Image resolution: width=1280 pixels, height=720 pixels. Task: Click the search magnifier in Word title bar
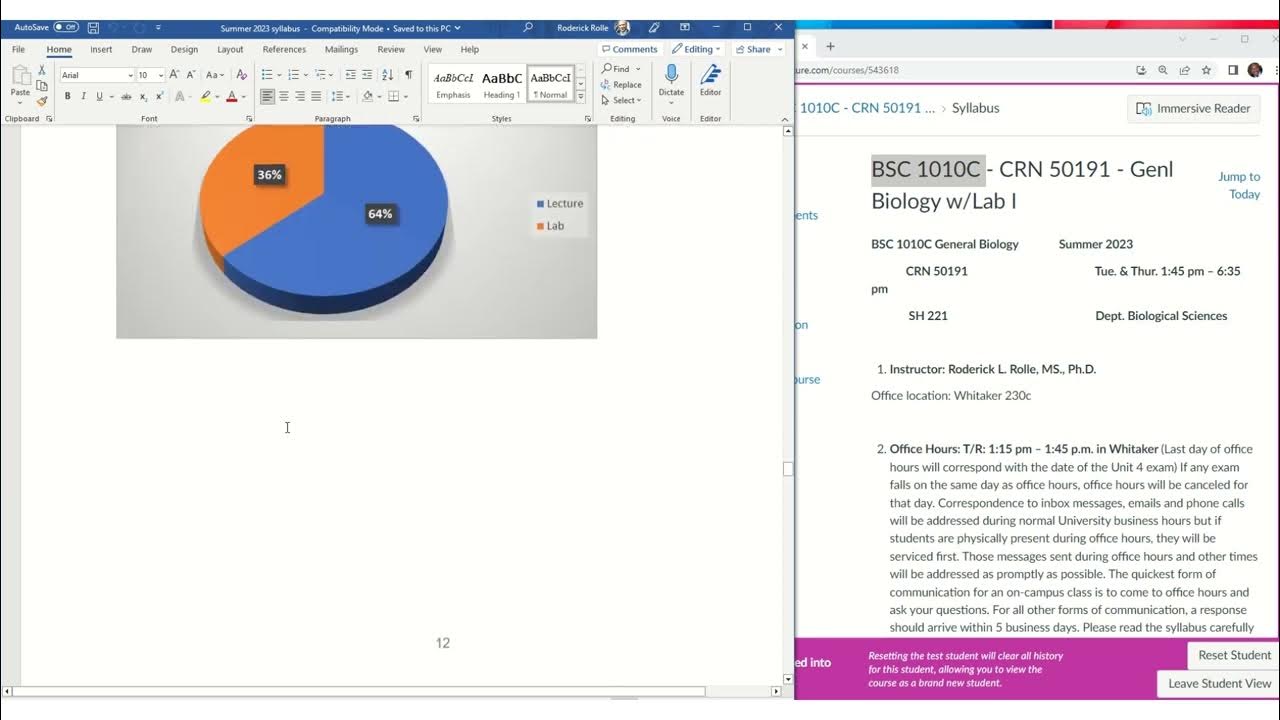tap(528, 28)
